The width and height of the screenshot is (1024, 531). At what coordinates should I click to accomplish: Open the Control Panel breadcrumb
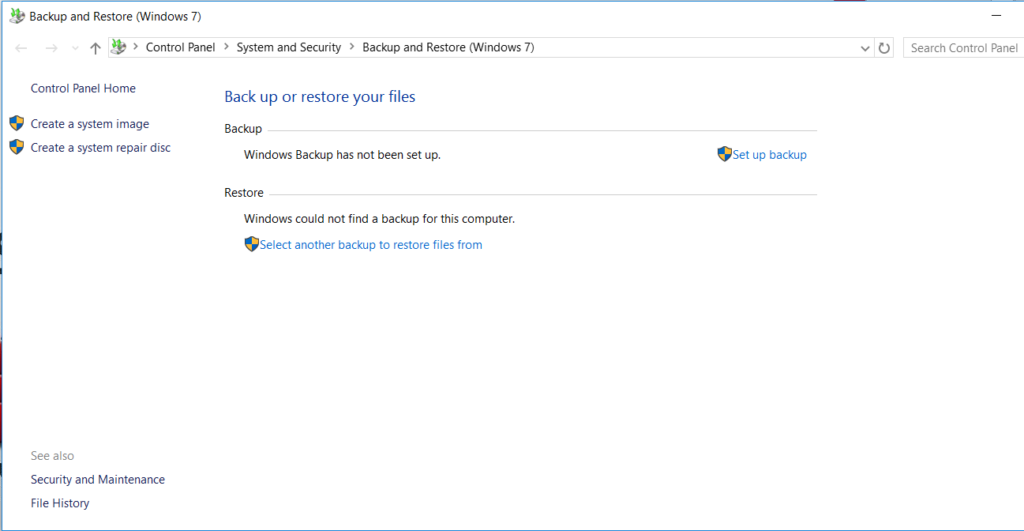pos(180,47)
